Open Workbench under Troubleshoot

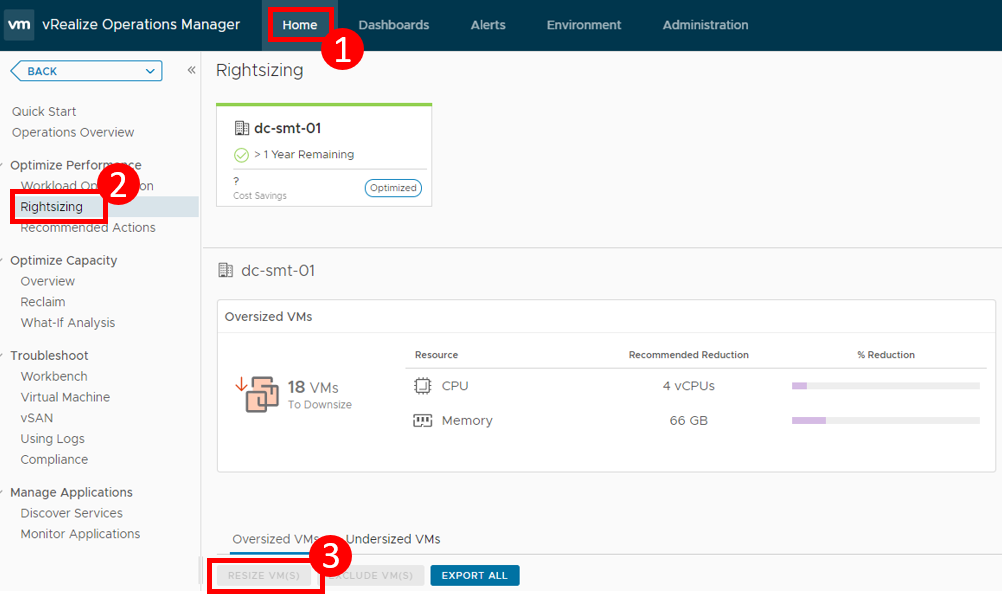(x=54, y=376)
